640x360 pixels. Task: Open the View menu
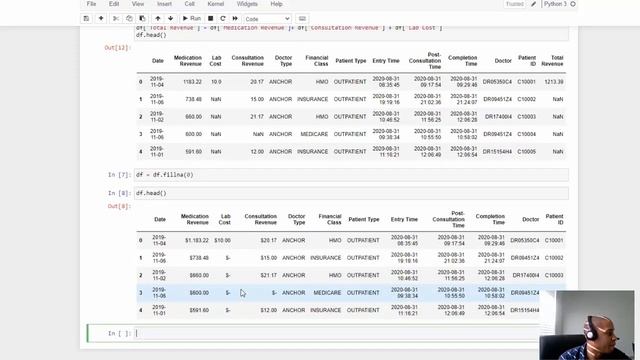(x=138, y=4)
